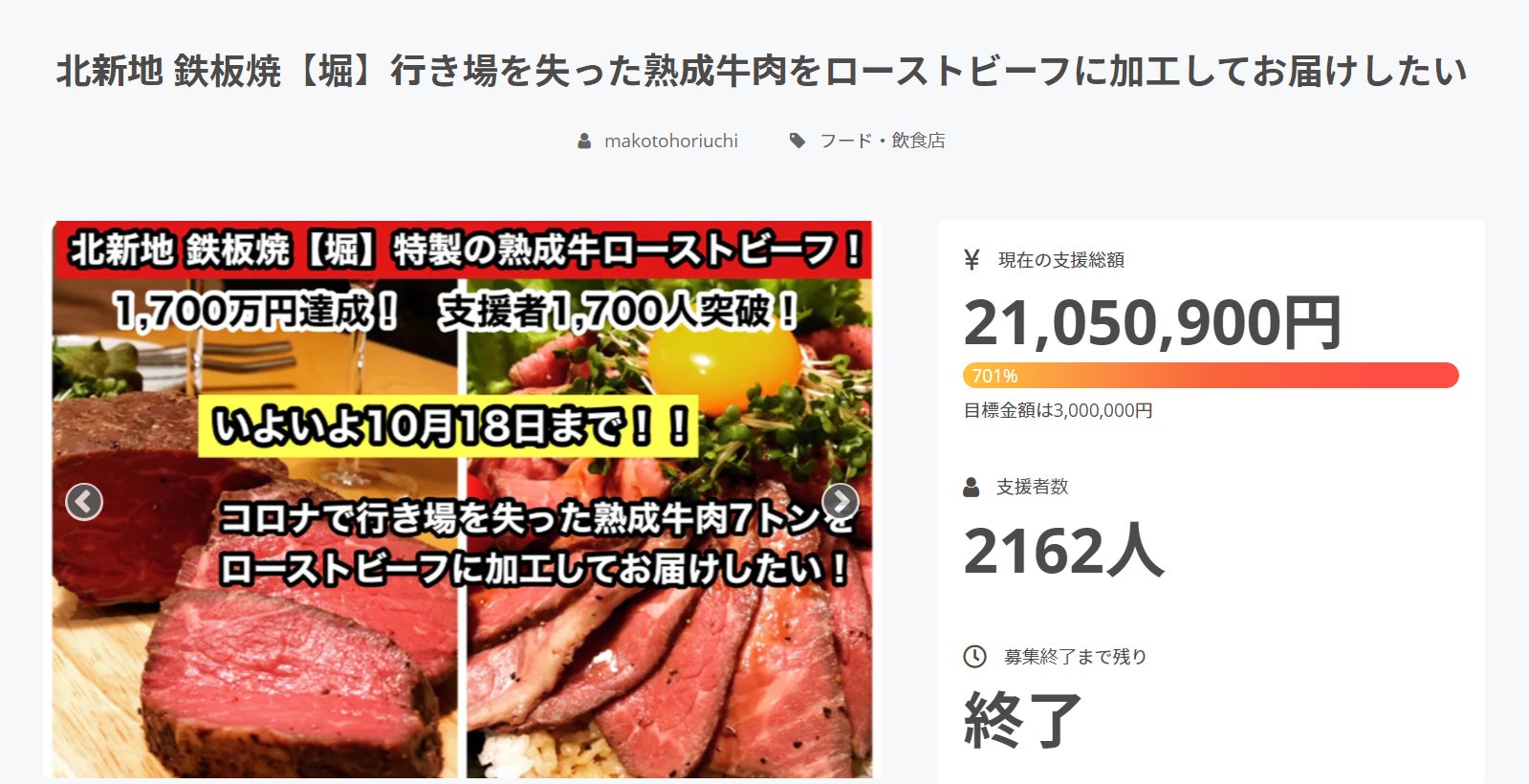Click the 現在の支援総額 label
The width and height of the screenshot is (1529, 784).
1061,260
